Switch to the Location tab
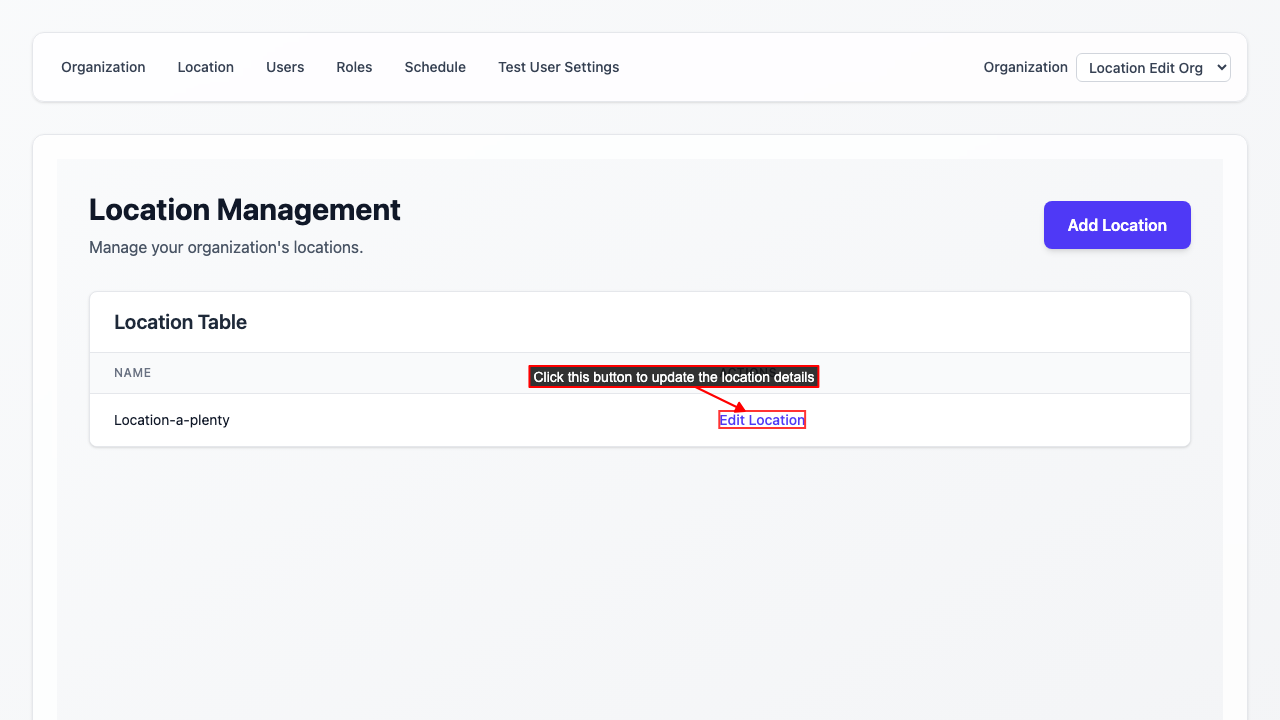 pos(205,67)
